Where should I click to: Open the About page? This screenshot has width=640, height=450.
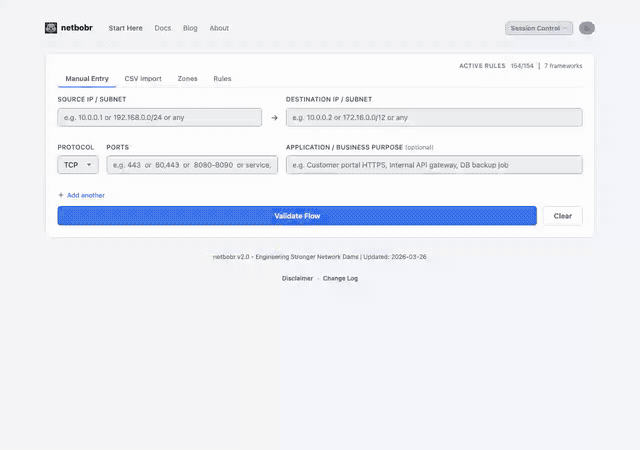tap(219, 28)
